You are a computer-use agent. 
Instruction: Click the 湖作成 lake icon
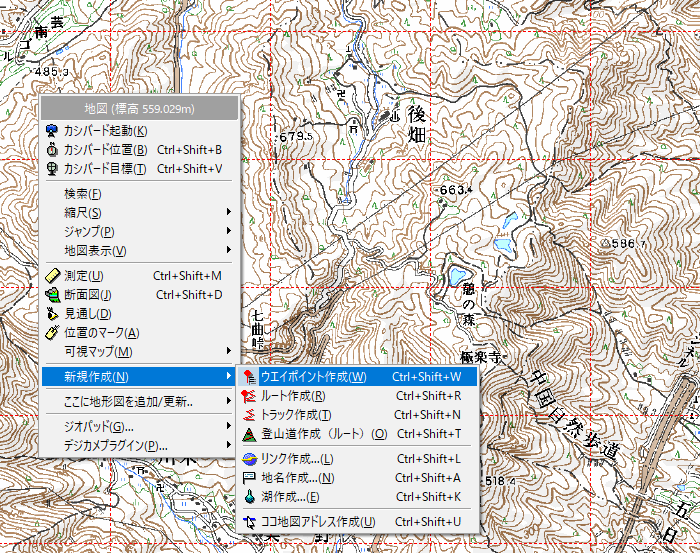pyautogui.click(x=249, y=497)
